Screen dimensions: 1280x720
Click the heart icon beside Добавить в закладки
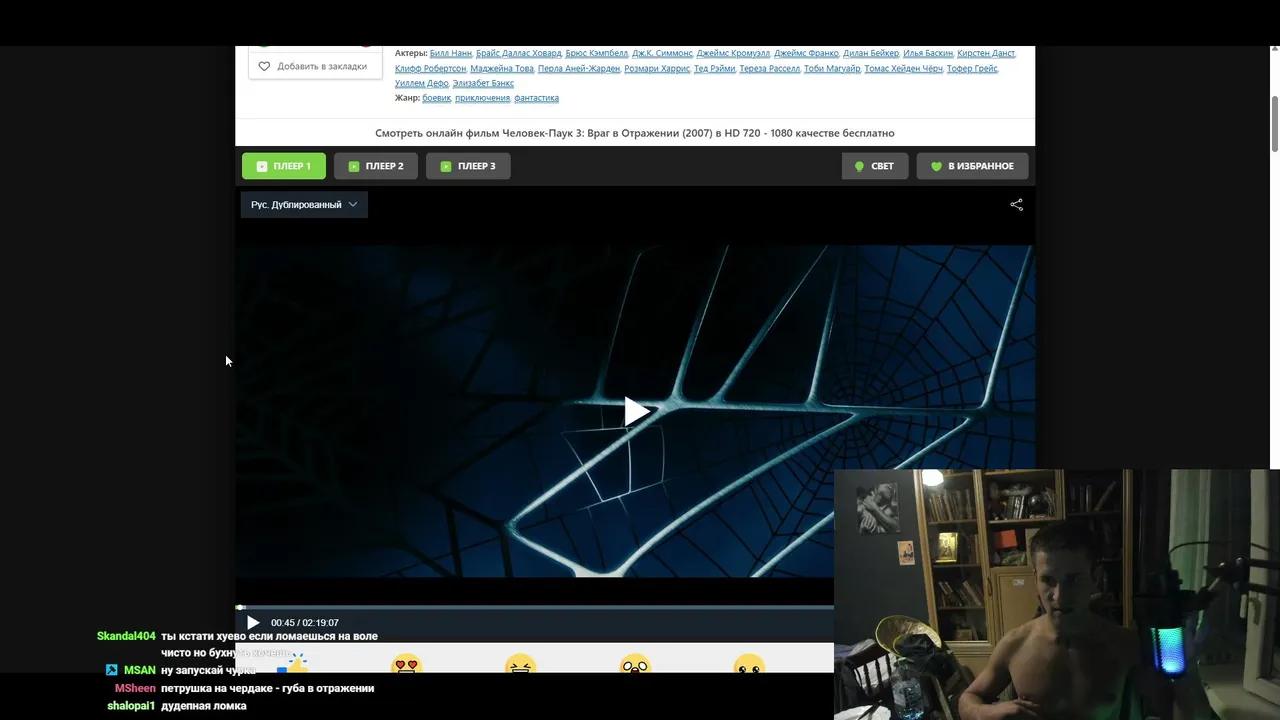(x=264, y=66)
